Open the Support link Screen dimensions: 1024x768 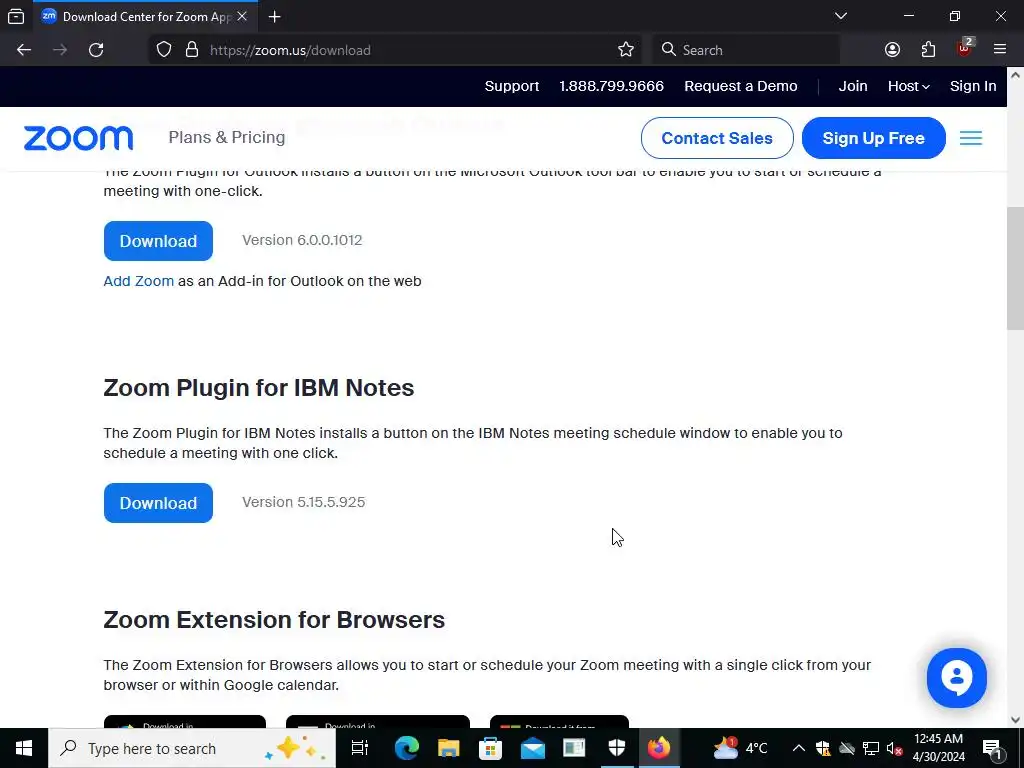click(511, 86)
